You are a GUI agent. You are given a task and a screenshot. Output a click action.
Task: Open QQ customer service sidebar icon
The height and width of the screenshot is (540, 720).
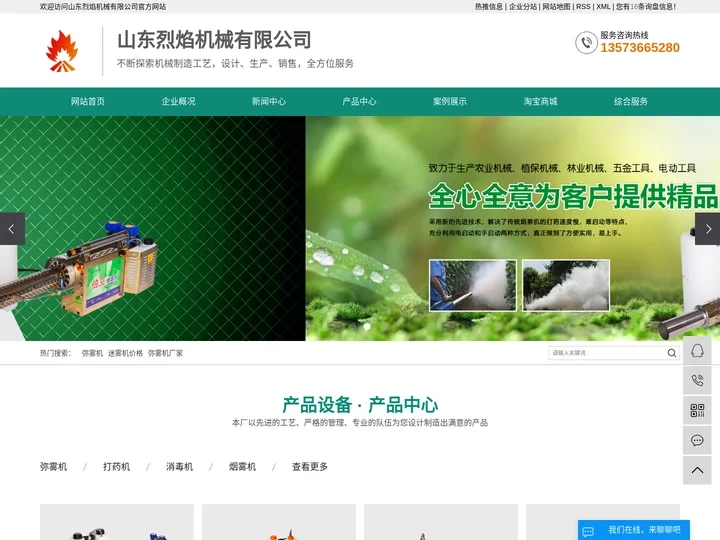coord(697,351)
